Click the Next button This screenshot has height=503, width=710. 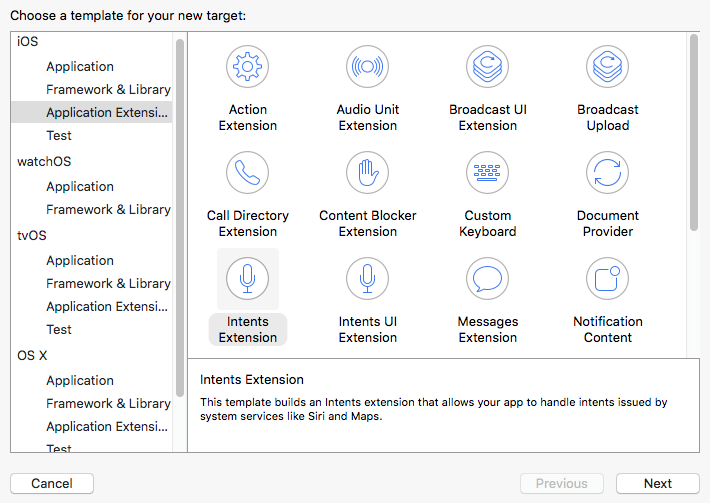tap(657, 484)
